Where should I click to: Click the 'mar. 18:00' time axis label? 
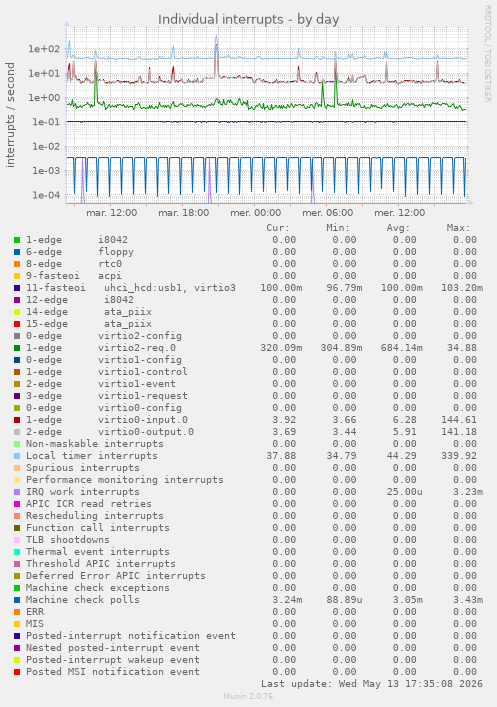[184, 213]
